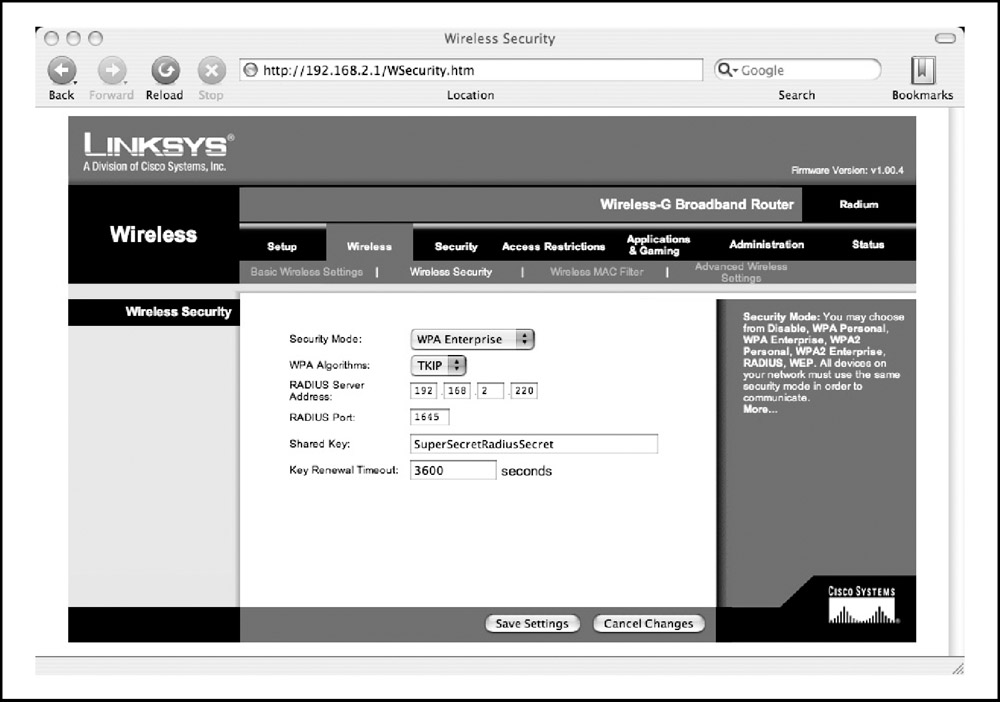This screenshot has height=702, width=1000.
Task: Click the toolbar toggle pill in title bar
Action: tap(945, 39)
